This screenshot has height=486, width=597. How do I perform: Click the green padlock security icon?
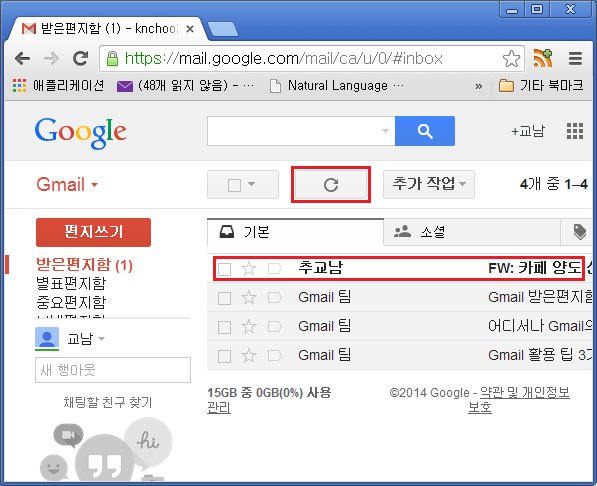(x=112, y=59)
